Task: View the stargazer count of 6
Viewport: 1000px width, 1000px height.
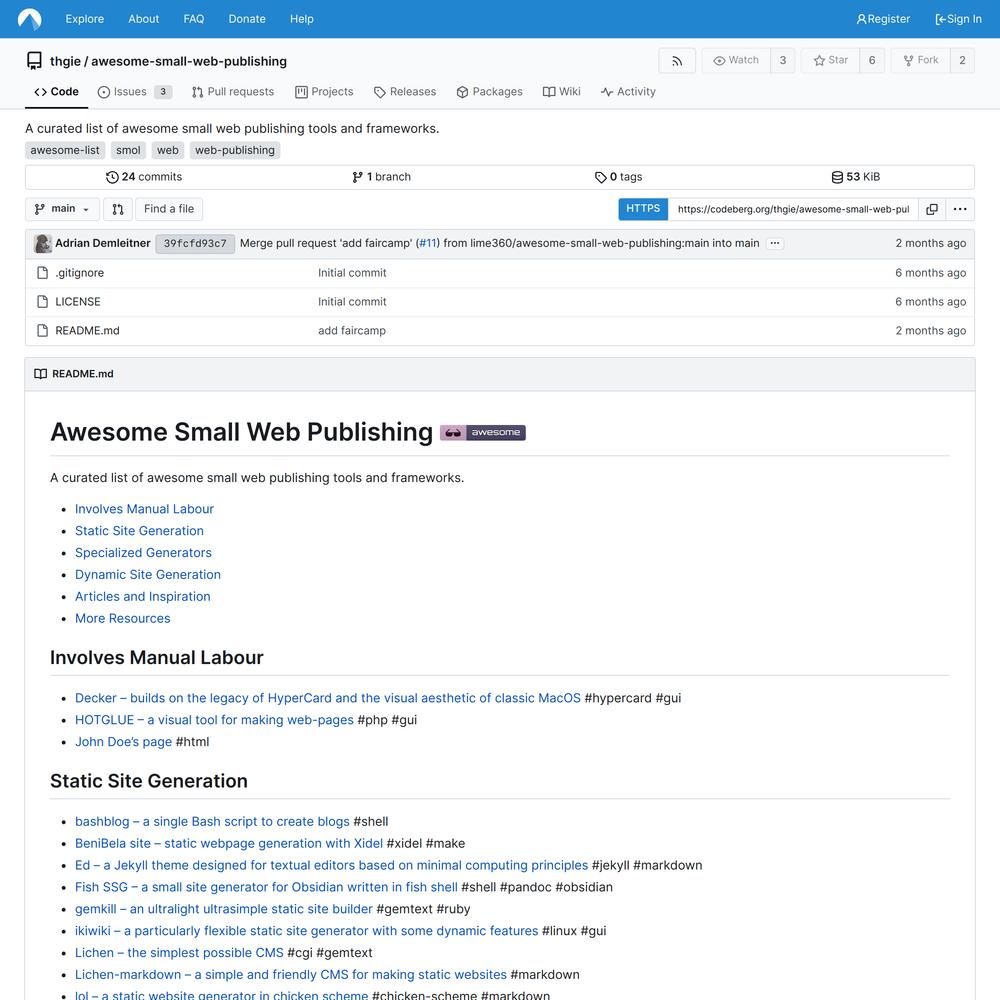Action: pyautogui.click(x=872, y=61)
